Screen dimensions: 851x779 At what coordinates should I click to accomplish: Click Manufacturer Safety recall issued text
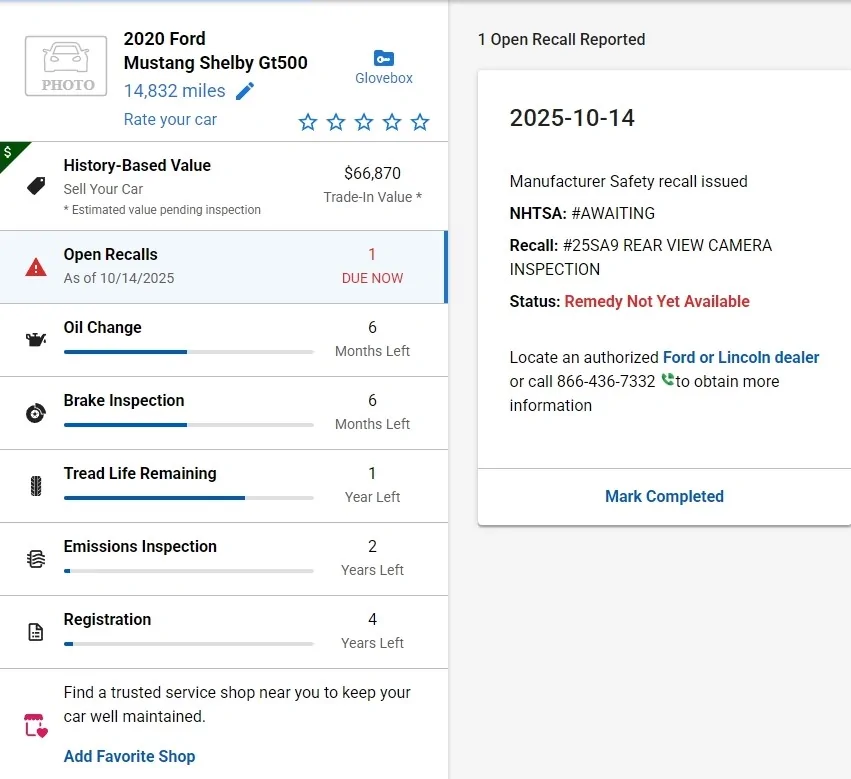coord(628,181)
